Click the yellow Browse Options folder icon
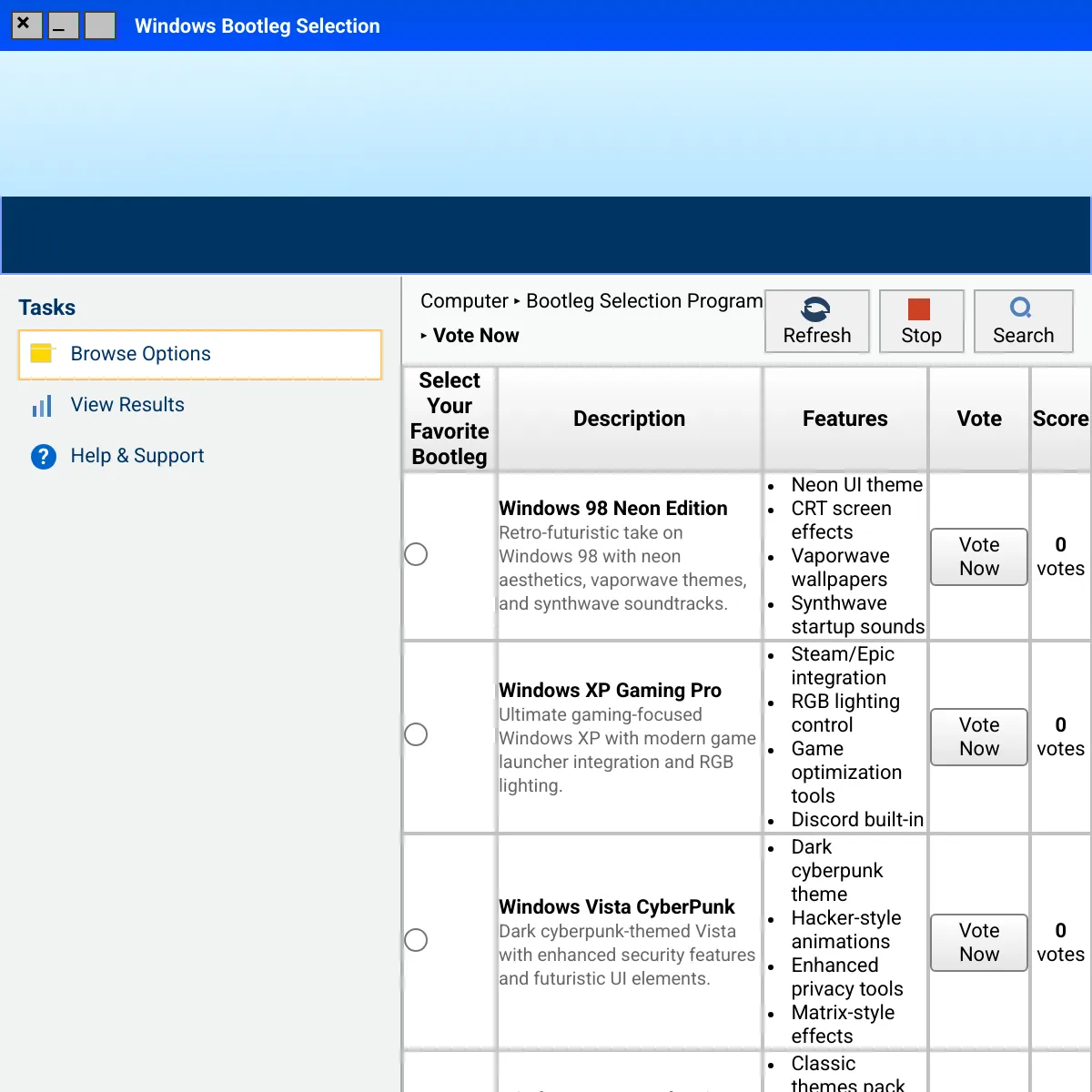This screenshot has width=1092, height=1092. click(42, 353)
